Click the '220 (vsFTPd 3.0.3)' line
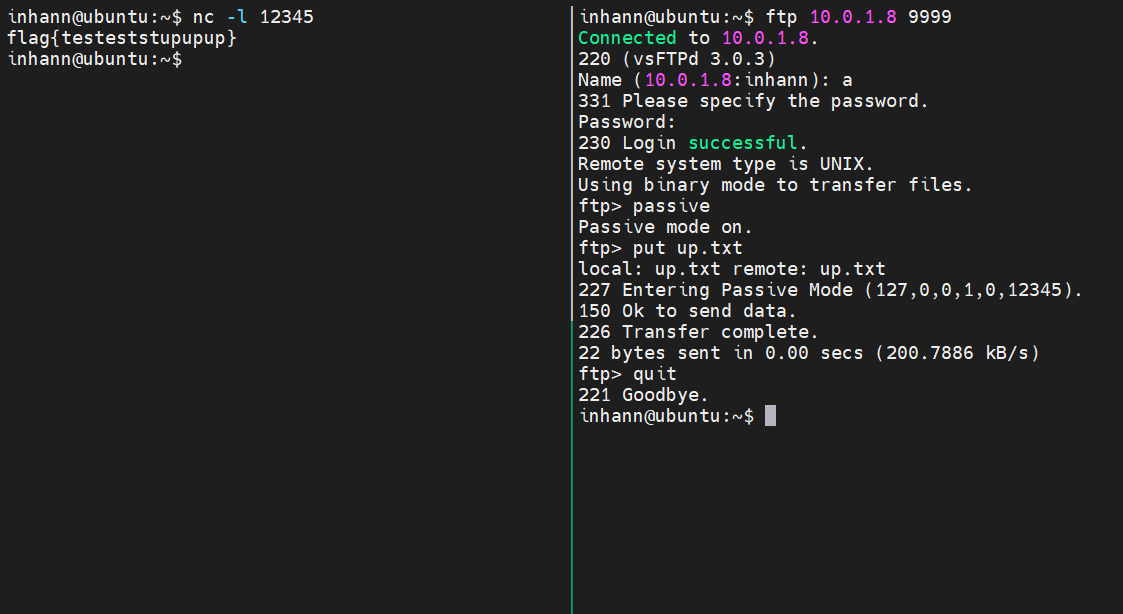 coord(677,59)
